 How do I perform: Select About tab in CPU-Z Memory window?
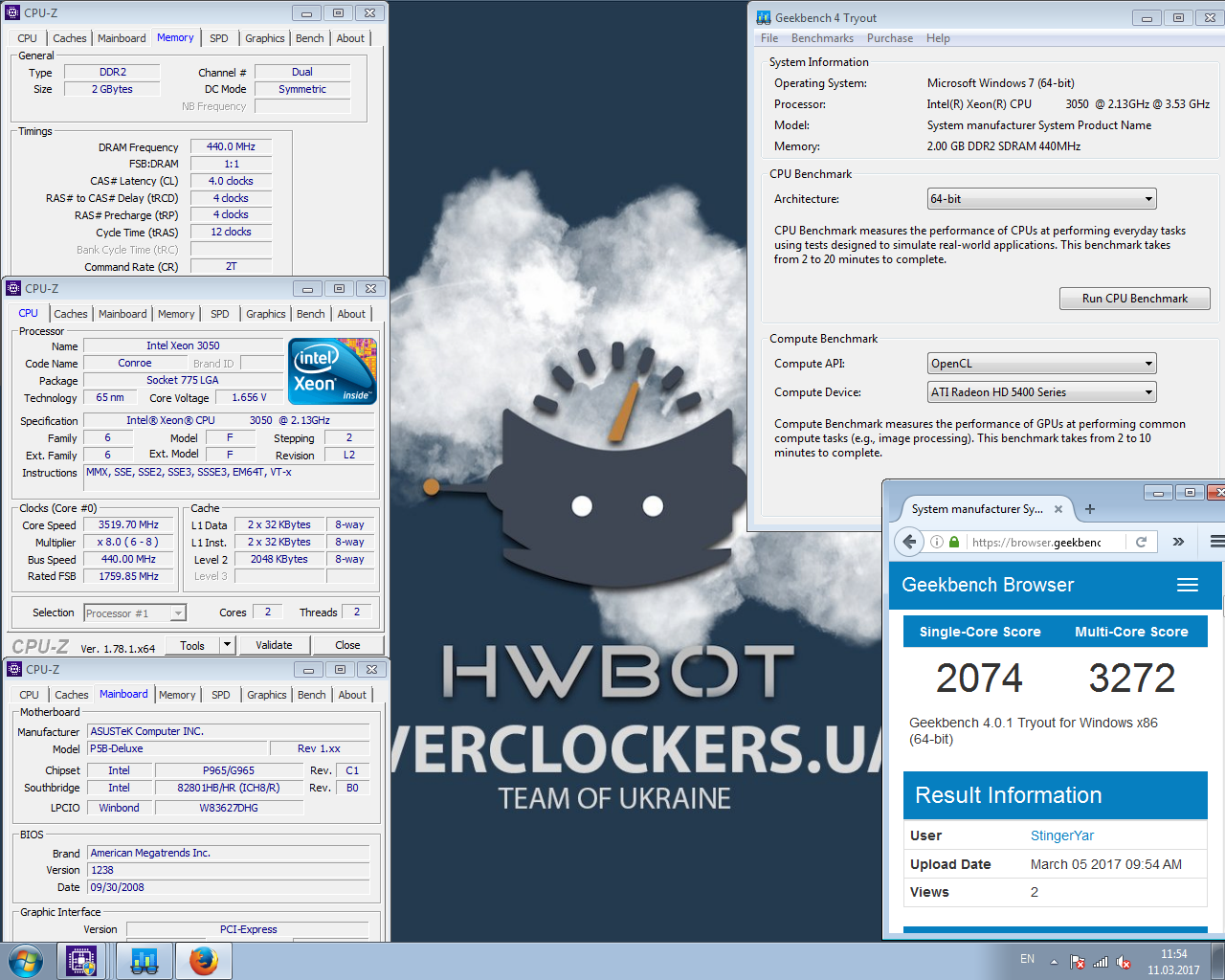tap(350, 38)
